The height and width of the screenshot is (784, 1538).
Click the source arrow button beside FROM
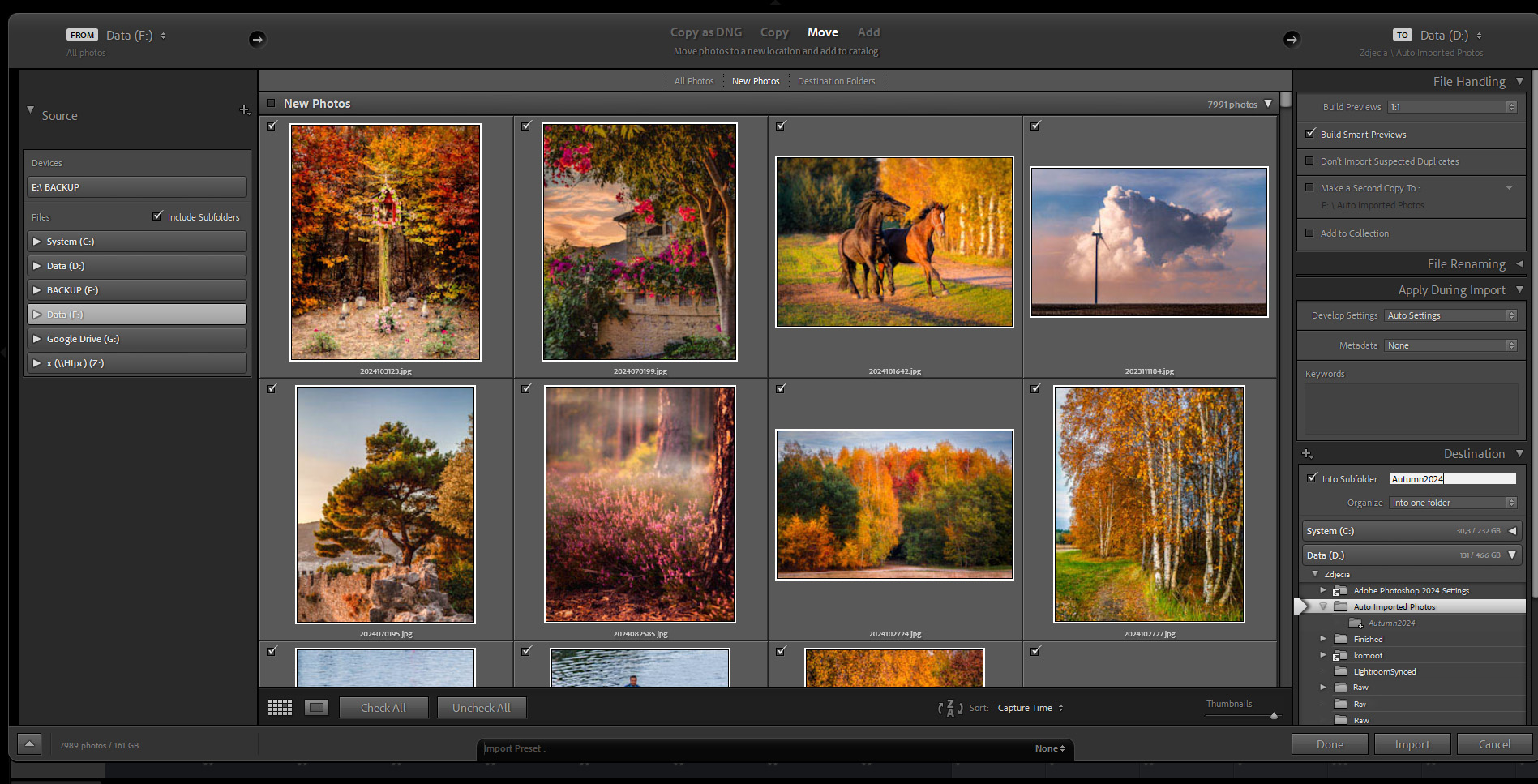(257, 39)
